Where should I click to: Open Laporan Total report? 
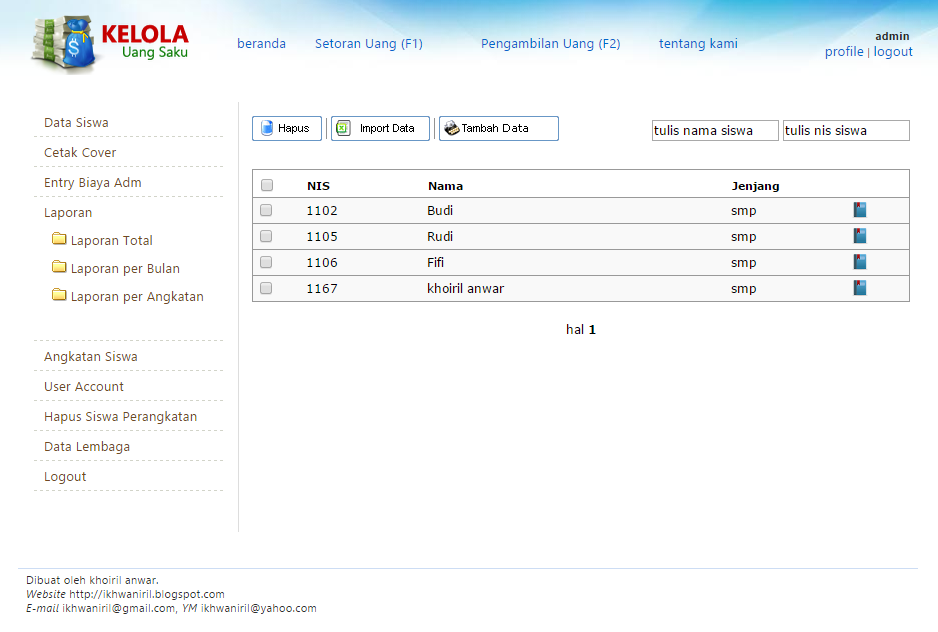pos(112,241)
